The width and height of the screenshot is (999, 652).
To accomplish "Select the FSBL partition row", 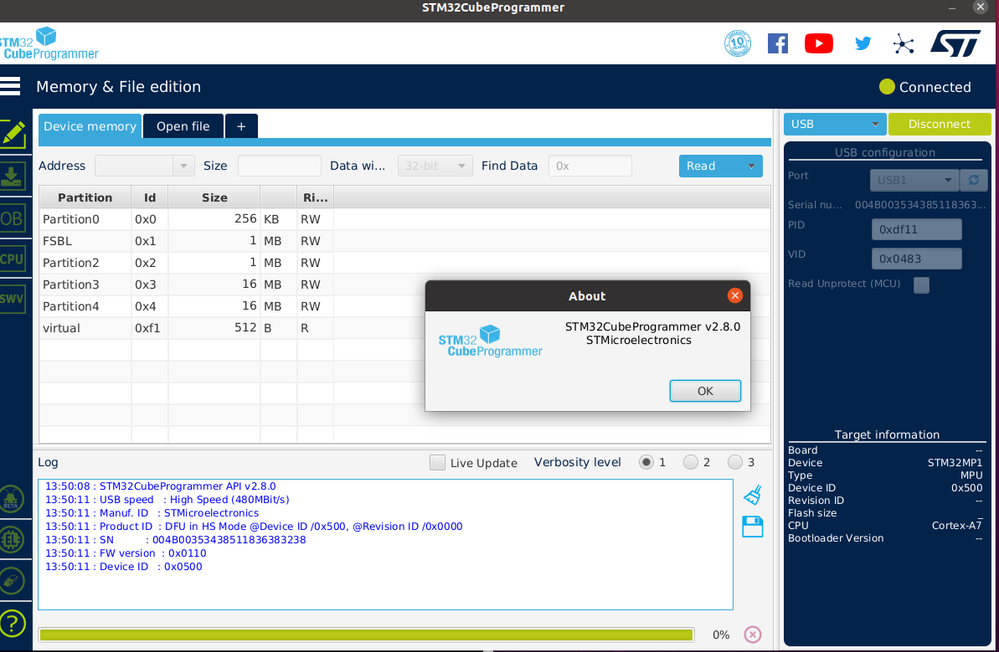I will [x=404, y=241].
